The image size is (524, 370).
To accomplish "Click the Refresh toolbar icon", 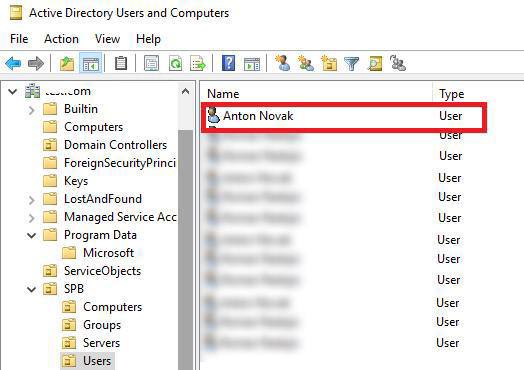I will [x=175, y=63].
